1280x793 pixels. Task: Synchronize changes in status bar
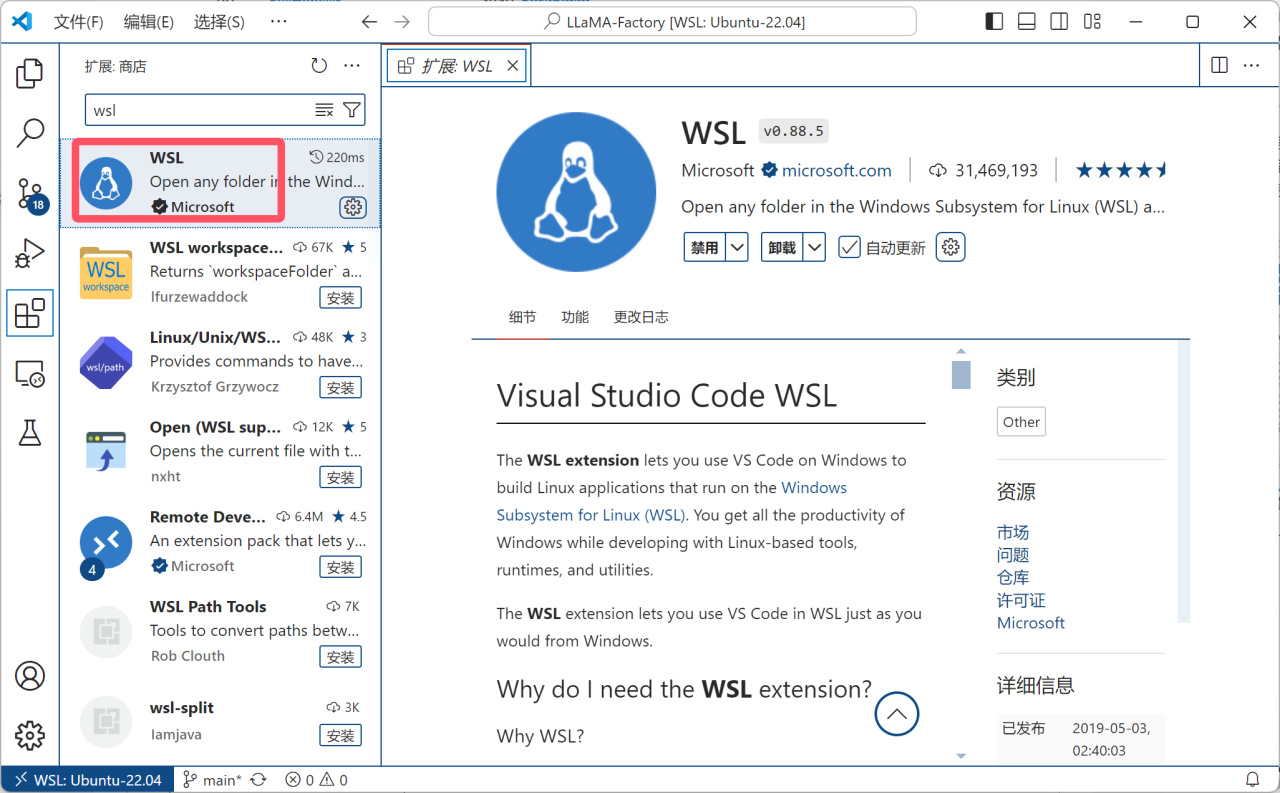point(259,780)
